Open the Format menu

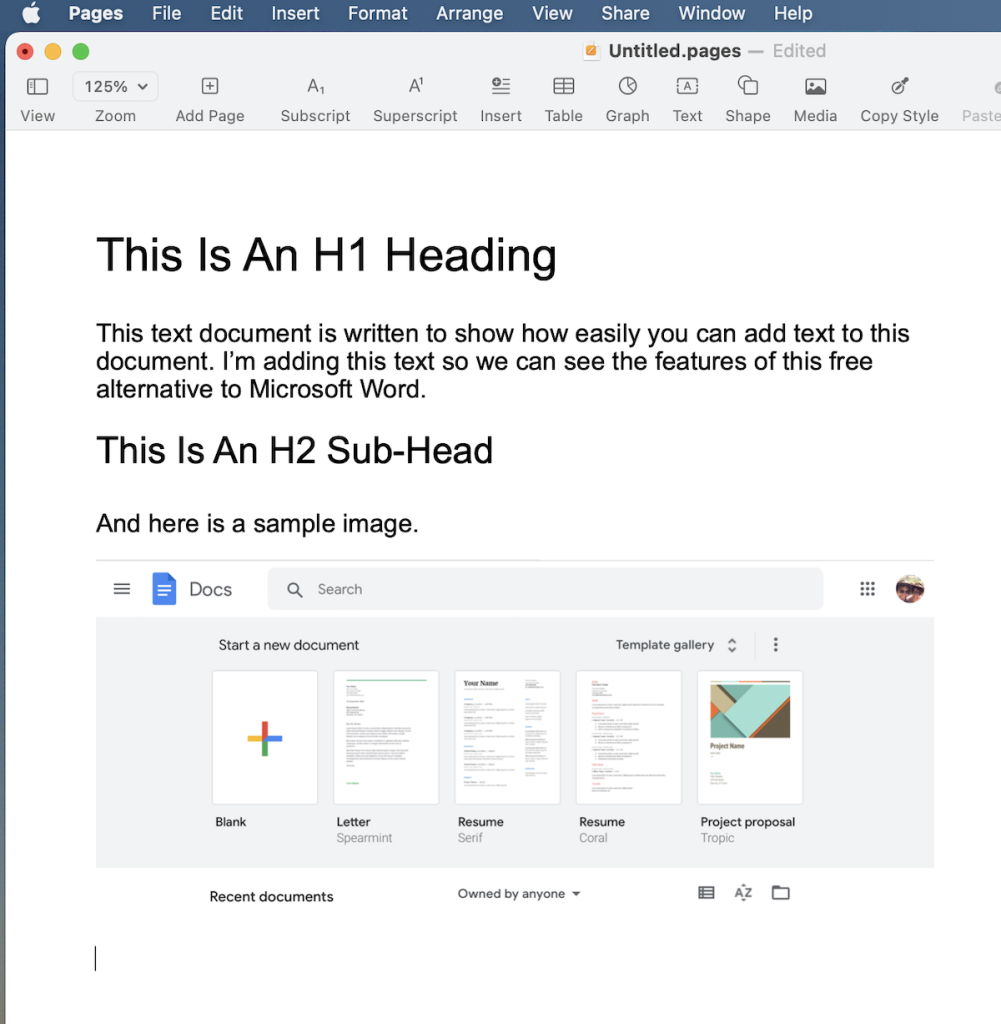tap(377, 13)
